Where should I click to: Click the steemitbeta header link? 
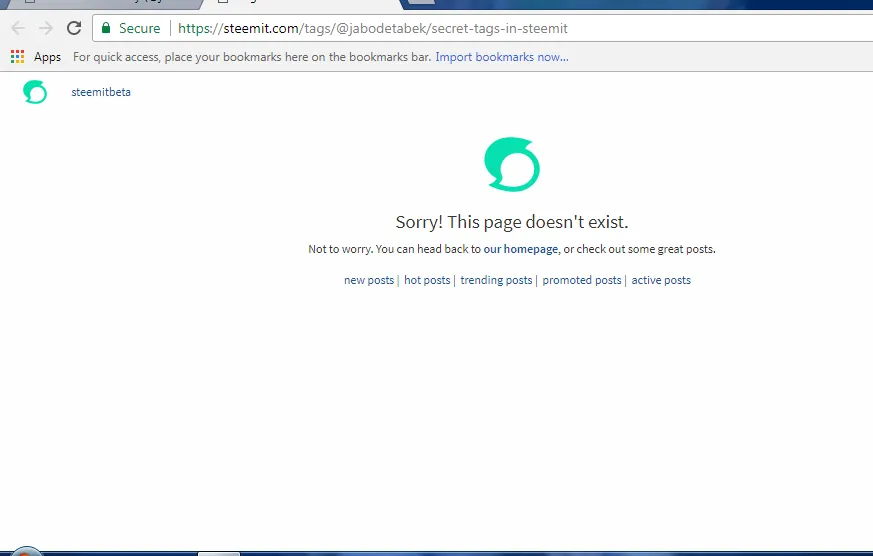point(101,92)
